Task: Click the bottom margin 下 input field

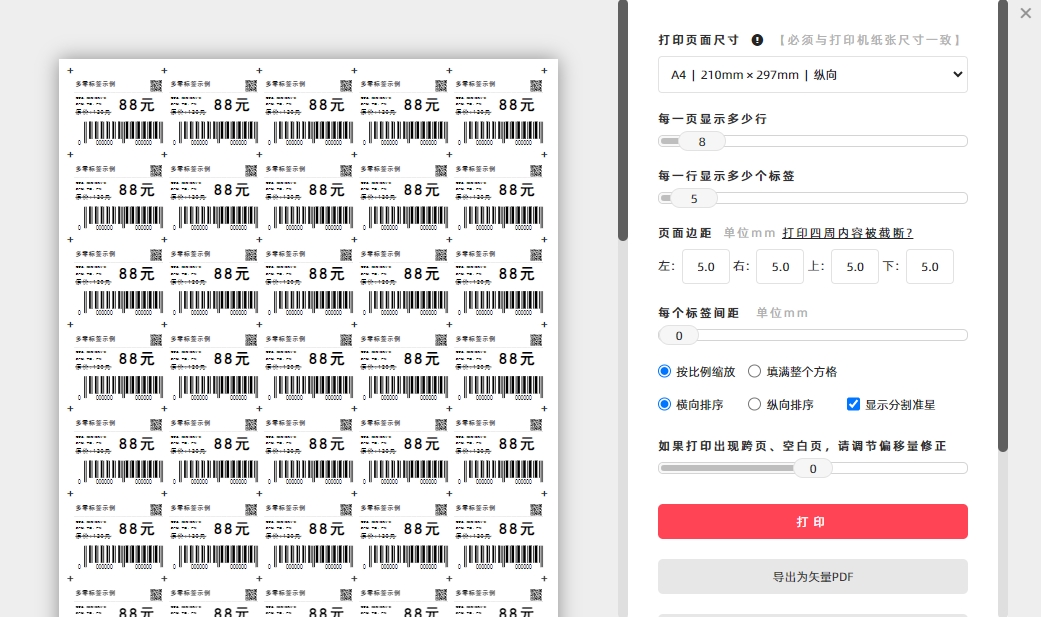Action: tap(929, 266)
